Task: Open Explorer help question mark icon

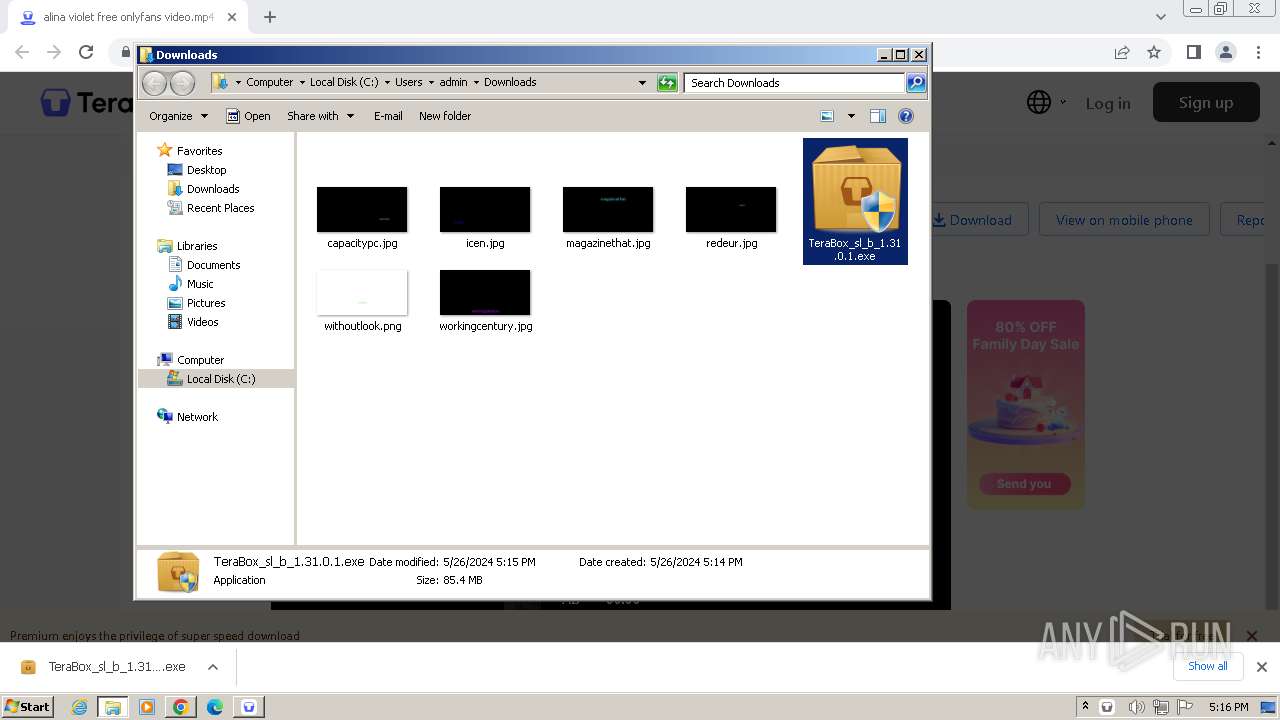Action: (x=906, y=116)
